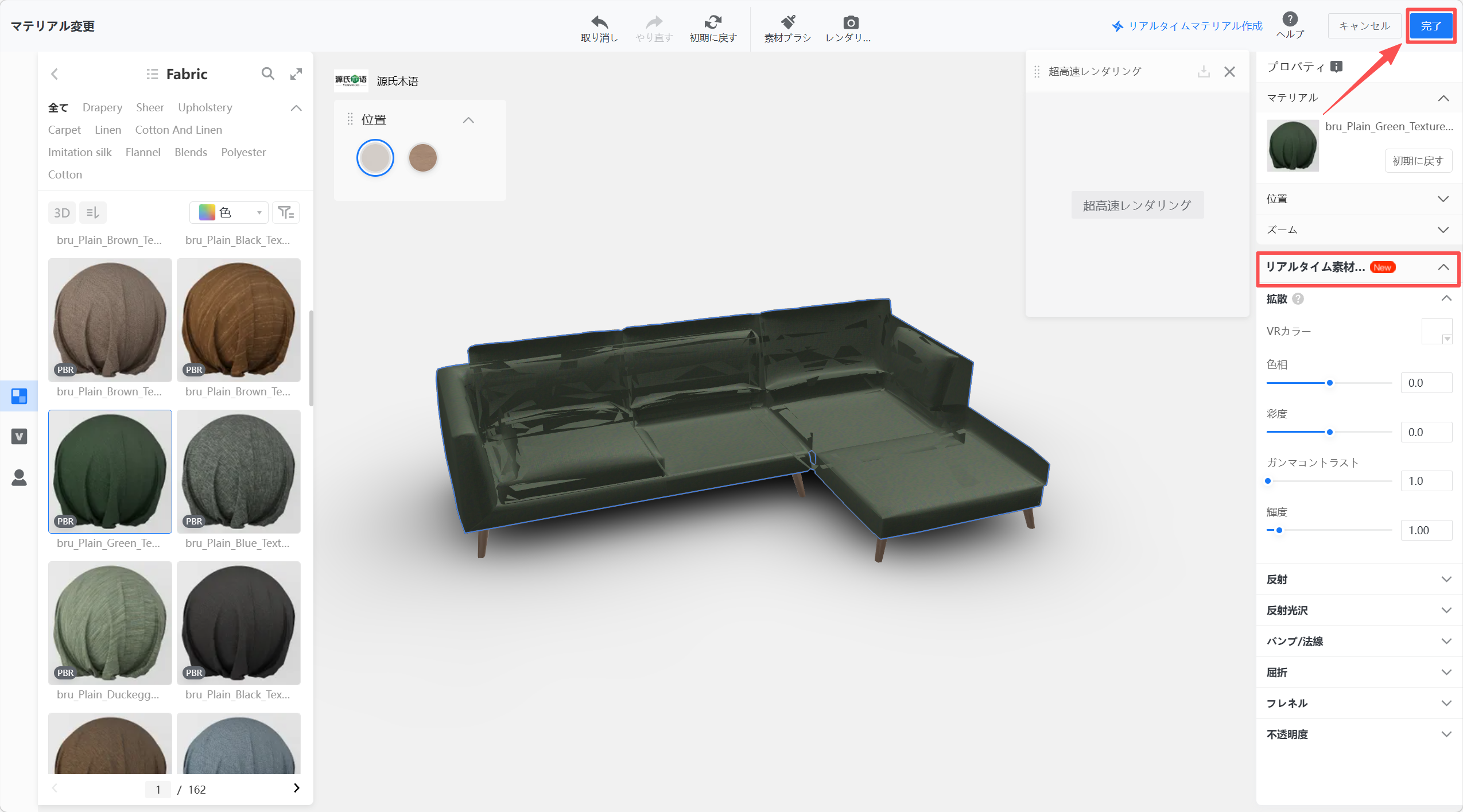Select the bru_Plain_Duckegg fabric thumbnail
1463x812 pixels.
[110, 623]
